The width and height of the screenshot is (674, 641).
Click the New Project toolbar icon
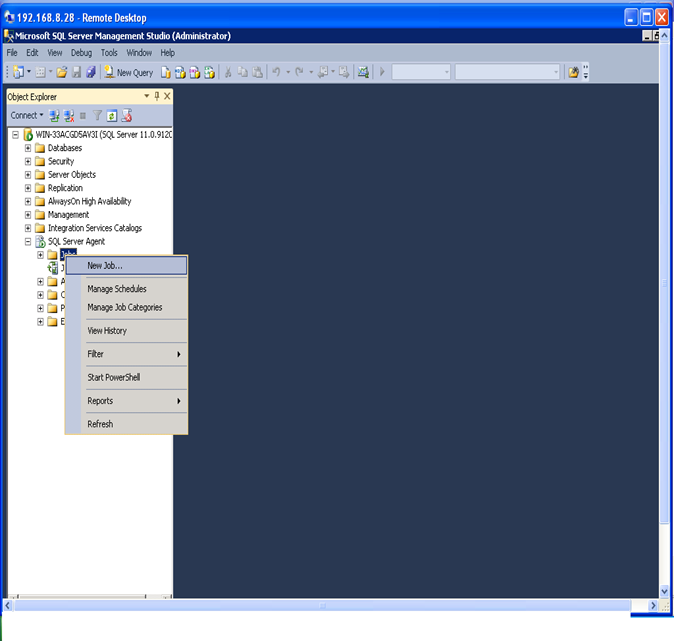(x=18, y=72)
